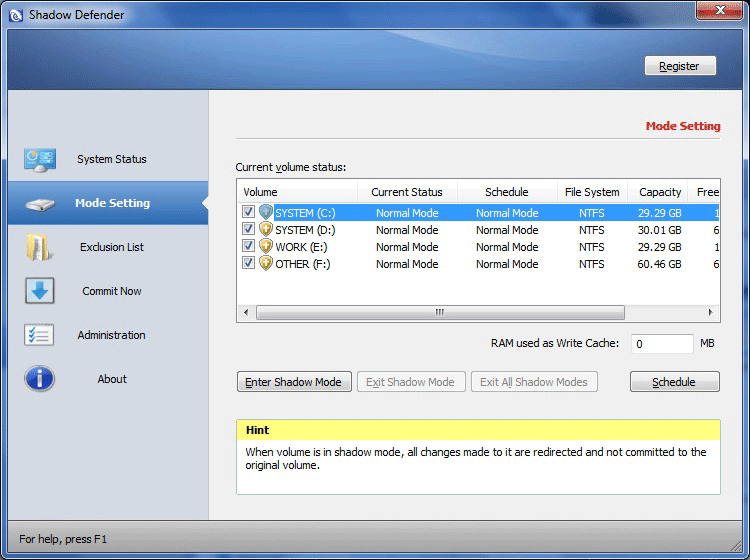Screen dimensions: 750x560
Task: Click Exit All Shadow Modes button
Action: 534,382
